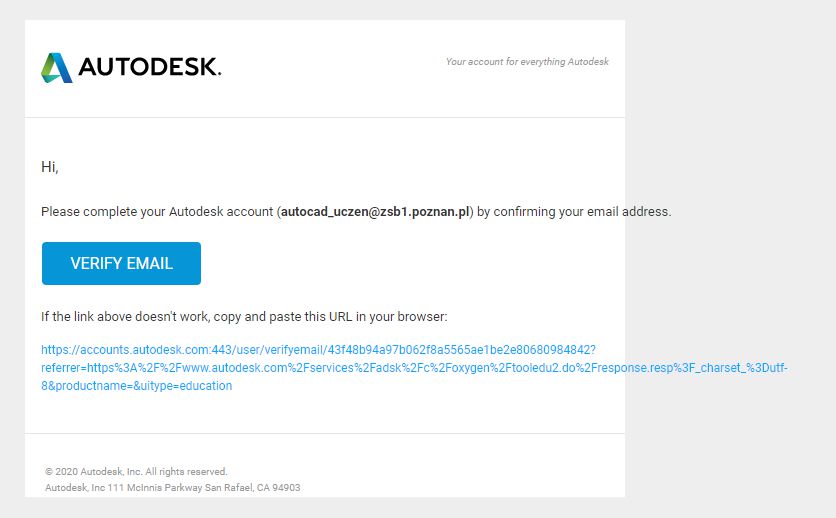Open the accounts.autodesk.com verification link
The image size is (836, 518).
[x=318, y=350]
